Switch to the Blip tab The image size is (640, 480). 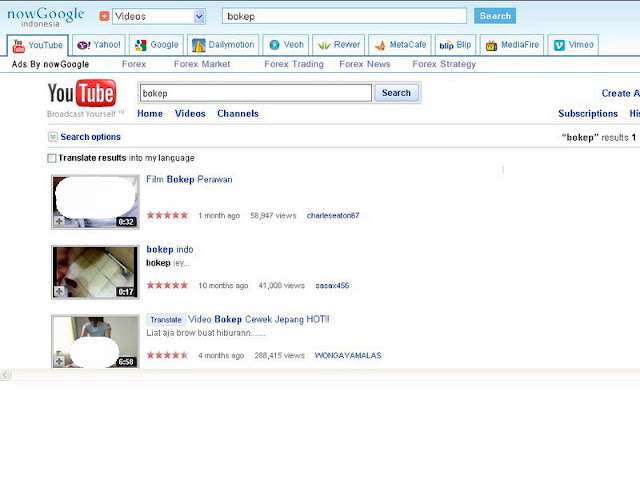click(455, 45)
